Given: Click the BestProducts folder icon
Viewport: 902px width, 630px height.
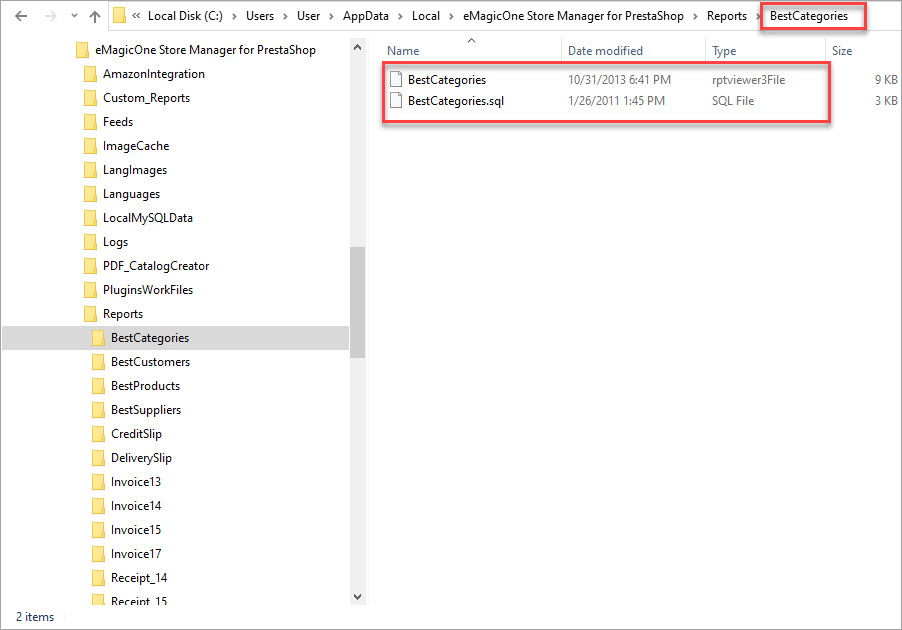Looking at the screenshot, I should (98, 386).
